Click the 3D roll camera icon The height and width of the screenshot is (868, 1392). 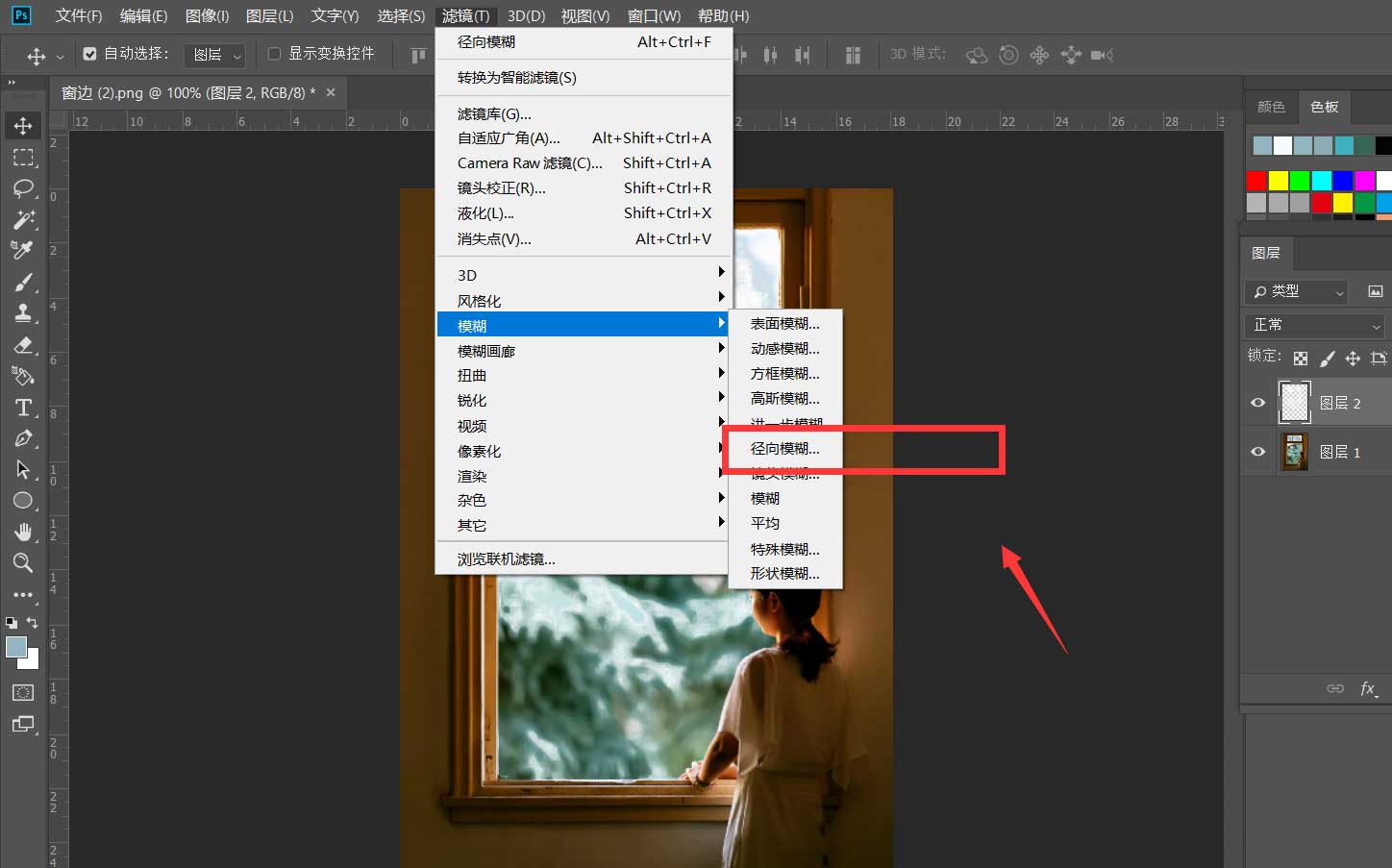point(1008,55)
